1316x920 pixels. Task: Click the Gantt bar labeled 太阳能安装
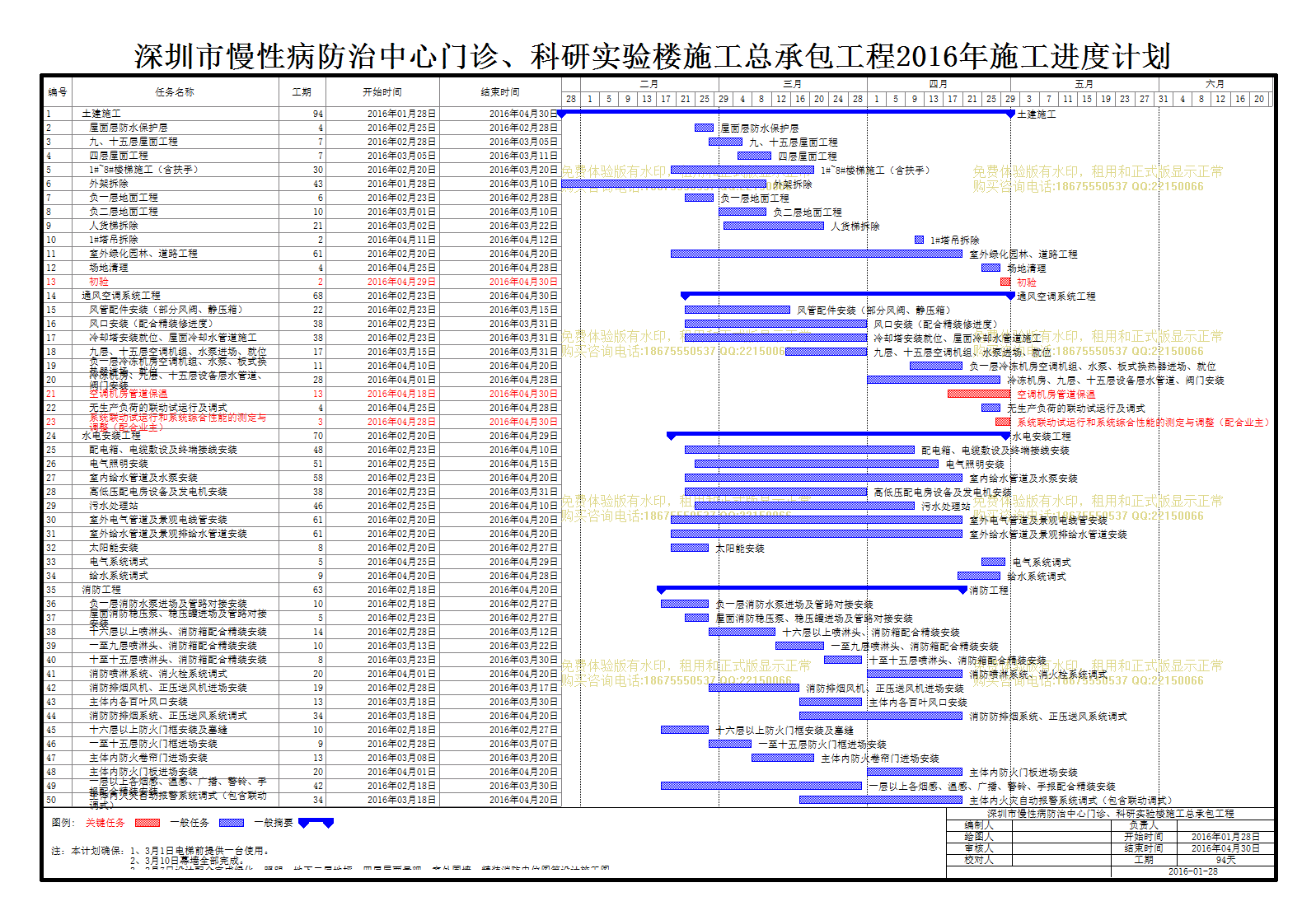[x=690, y=548]
